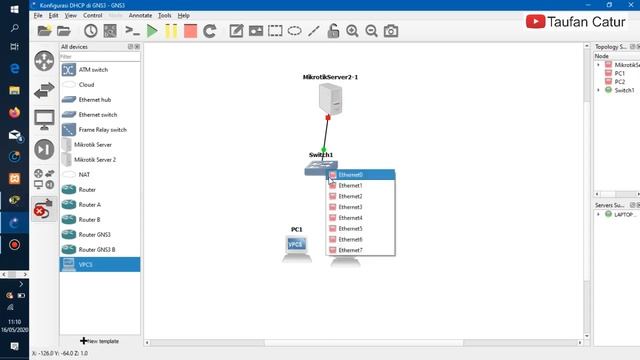
Task: Choose Ethernet5 port from switch list
Action: (360, 229)
